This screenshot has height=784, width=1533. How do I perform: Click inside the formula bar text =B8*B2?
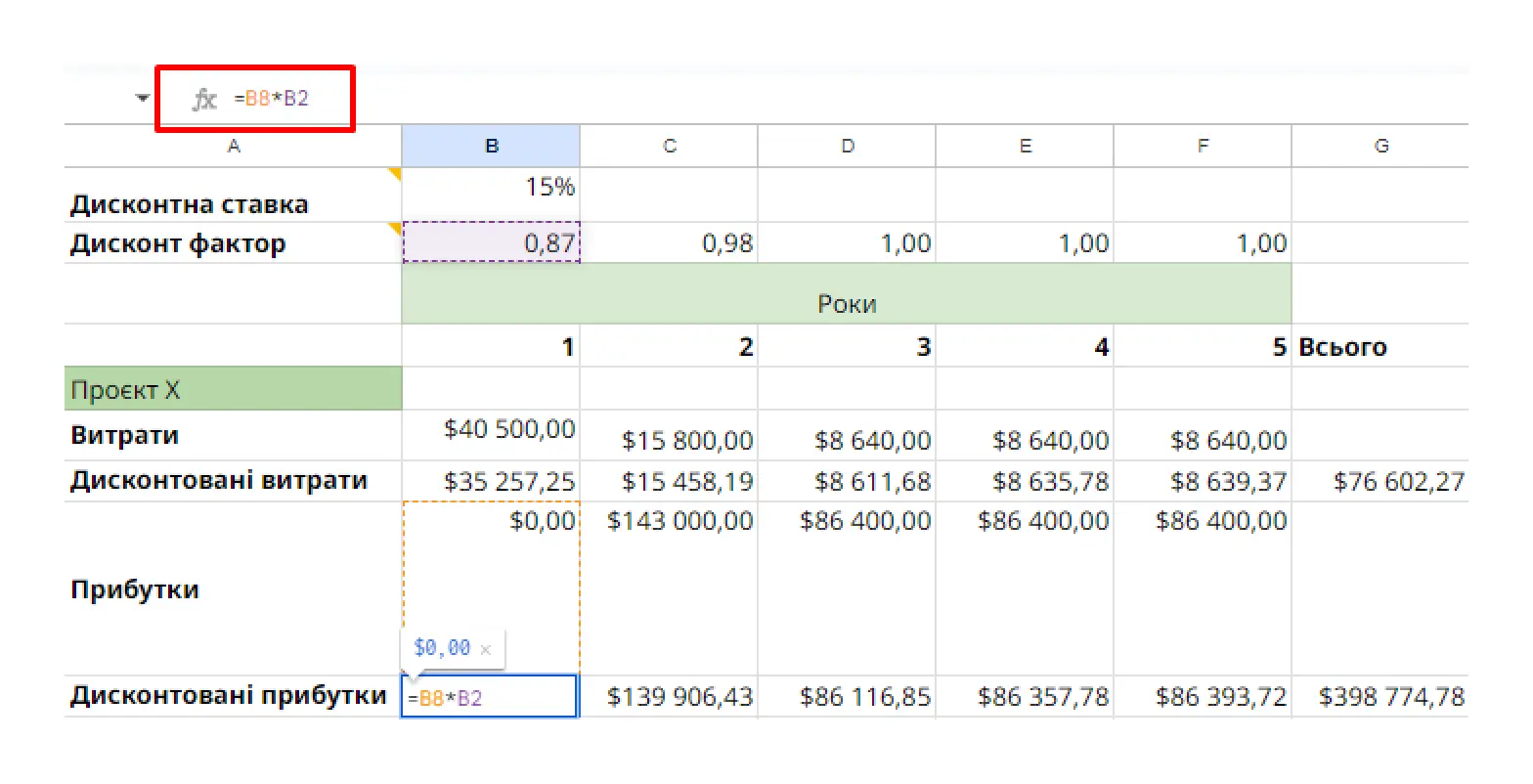[272, 99]
